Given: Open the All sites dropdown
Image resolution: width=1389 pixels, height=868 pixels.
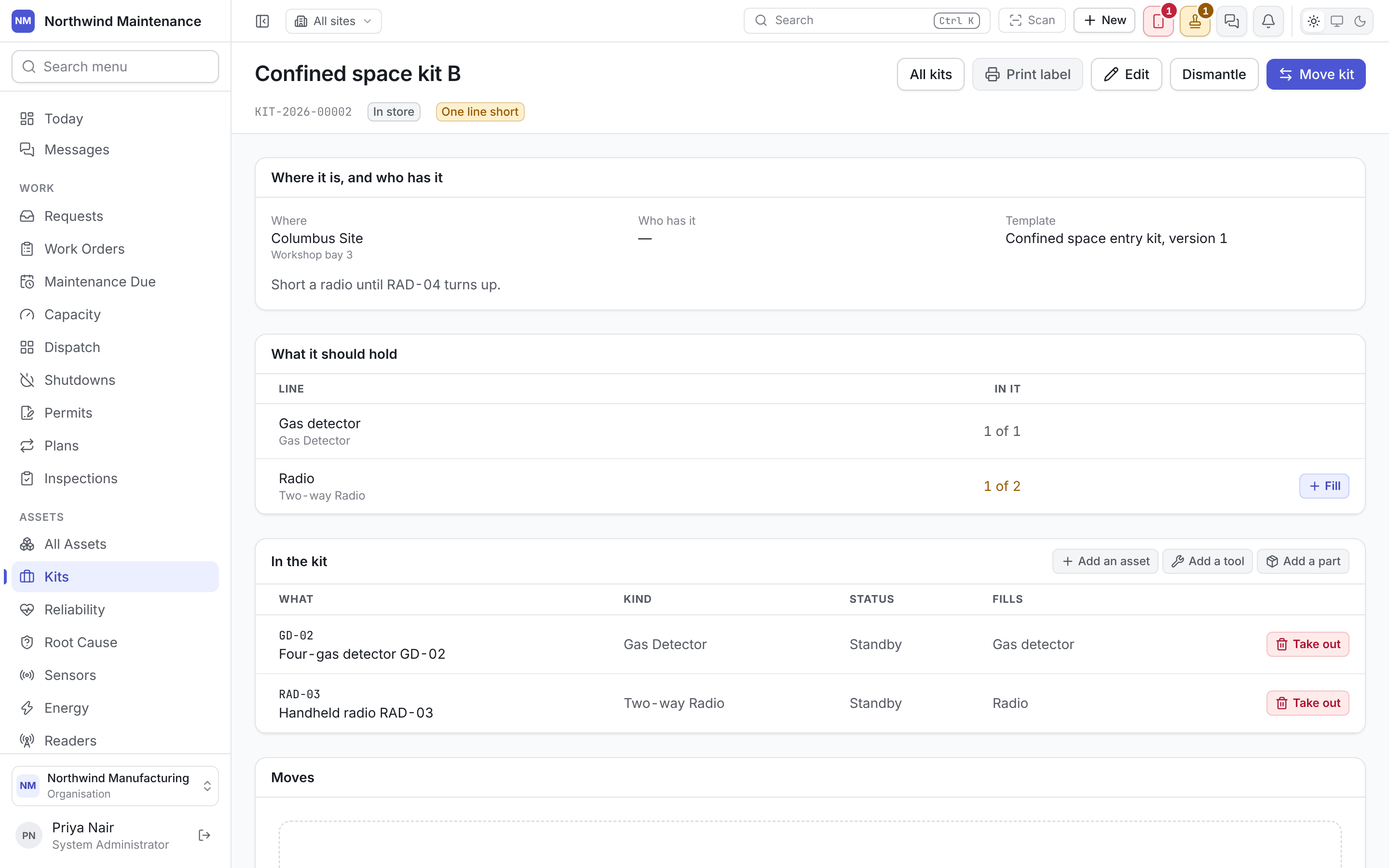Looking at the screenshot, I should [x=333, y=21].
